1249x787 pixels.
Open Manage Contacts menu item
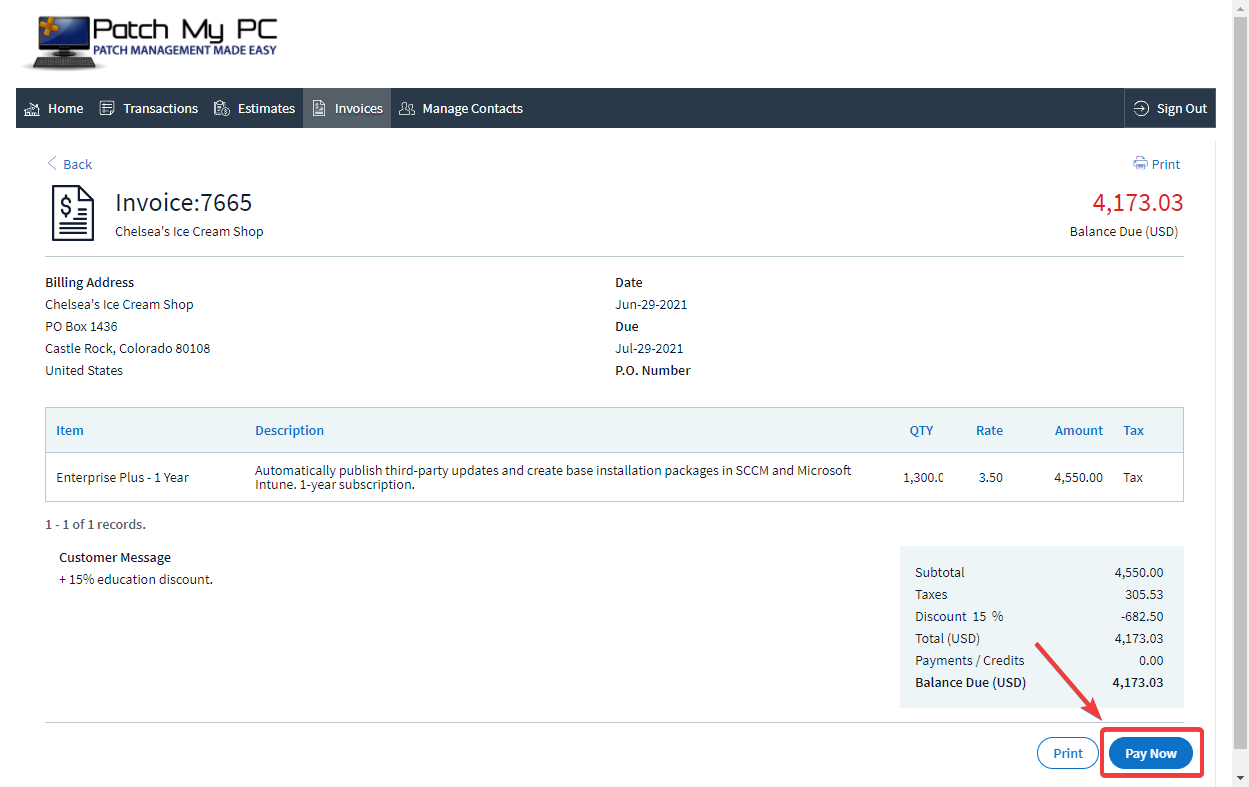461,108
